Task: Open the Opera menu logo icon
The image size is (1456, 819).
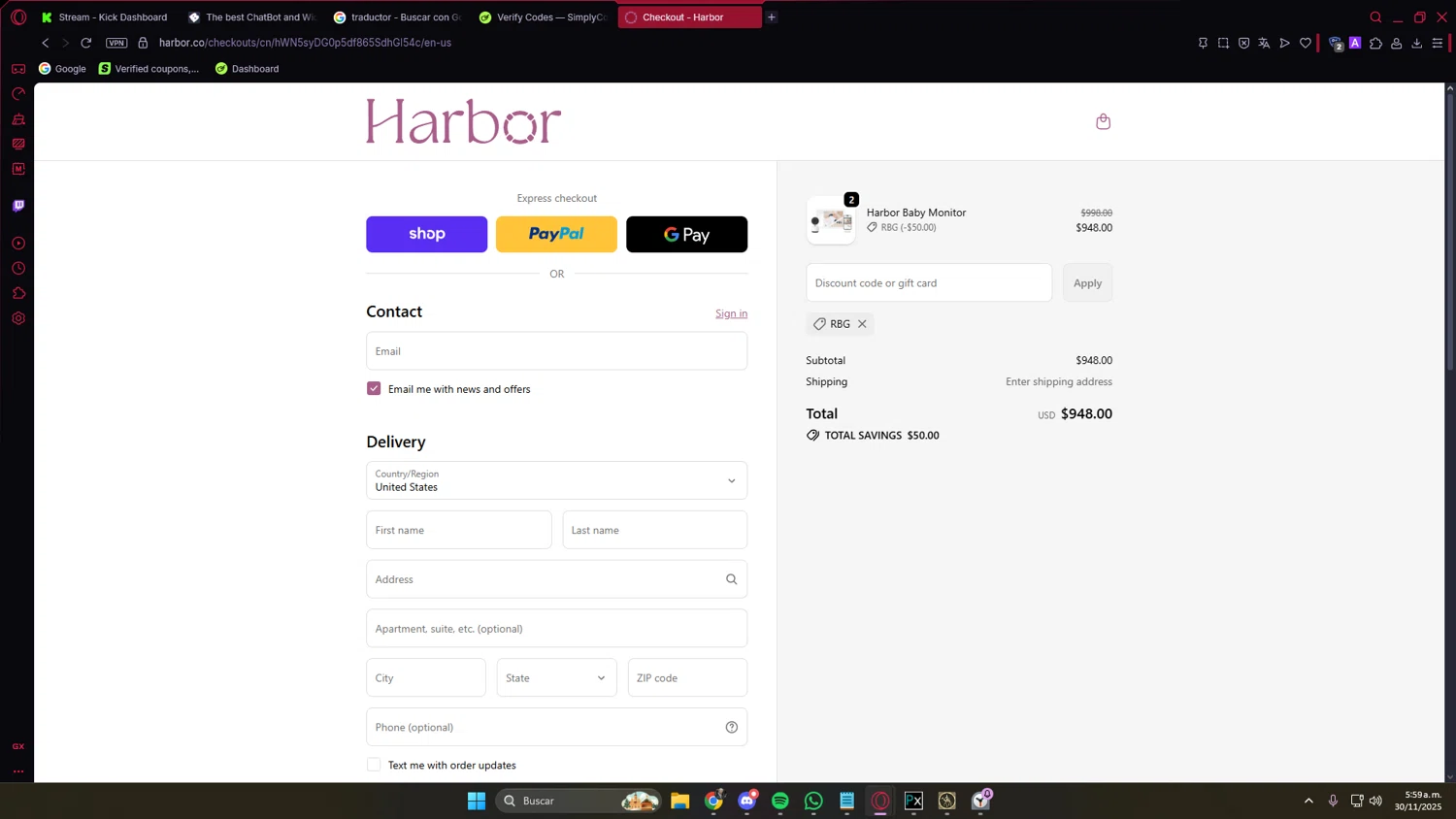Action: point(18,16)
